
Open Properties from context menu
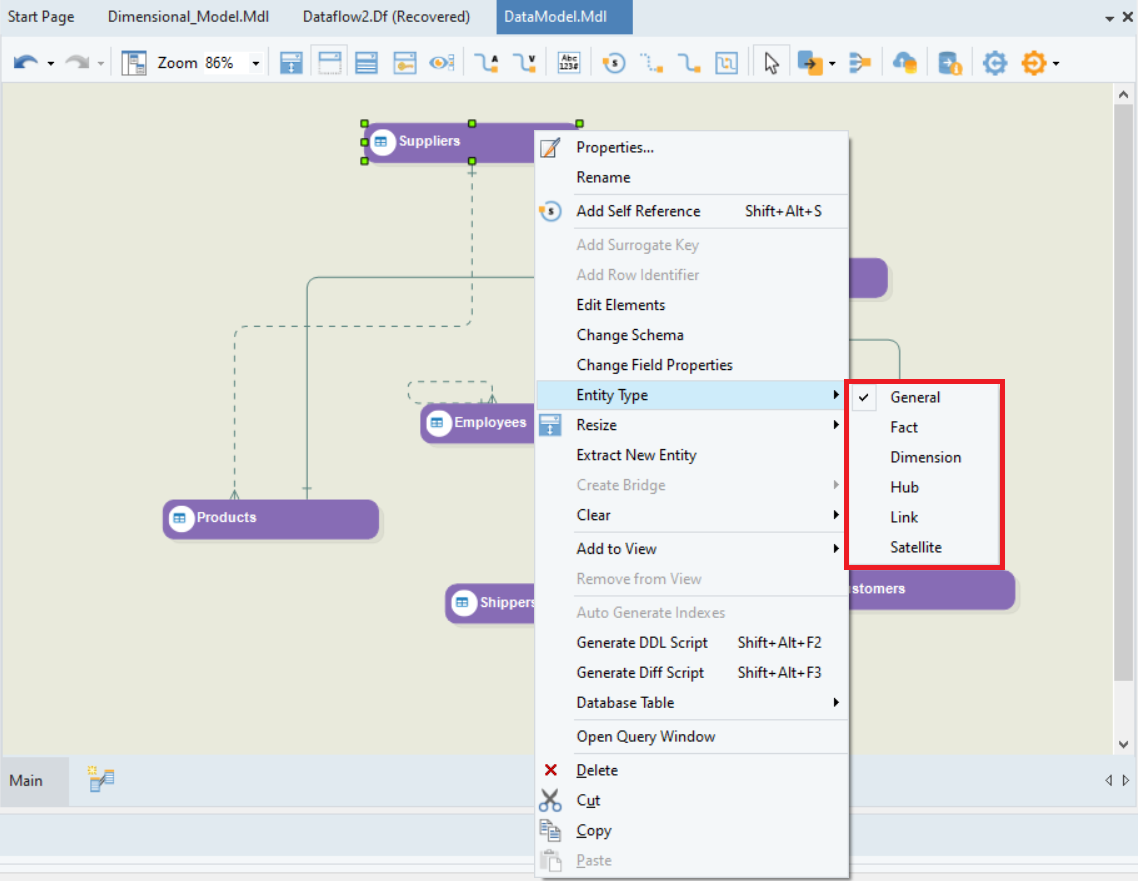(x=614, y=147)
